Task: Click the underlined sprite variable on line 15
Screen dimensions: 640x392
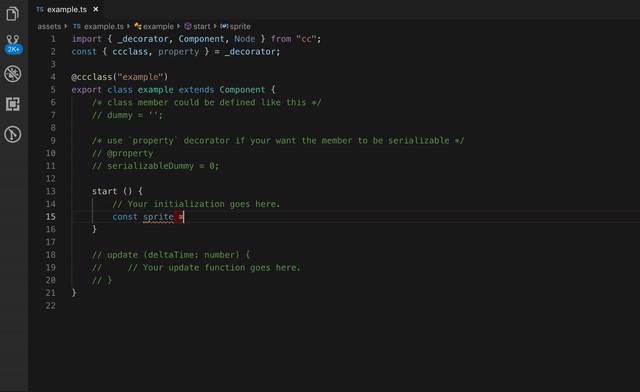Action: pos(158,217)
